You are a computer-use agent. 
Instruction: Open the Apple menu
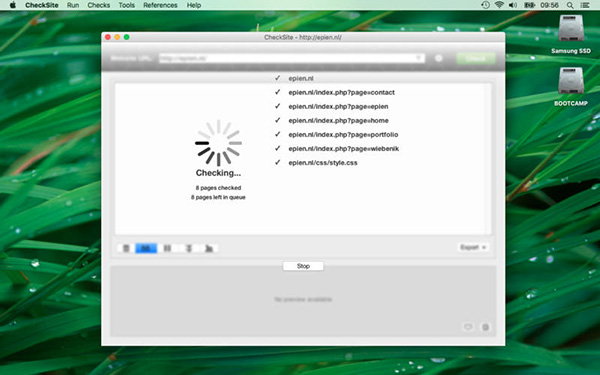13,5
